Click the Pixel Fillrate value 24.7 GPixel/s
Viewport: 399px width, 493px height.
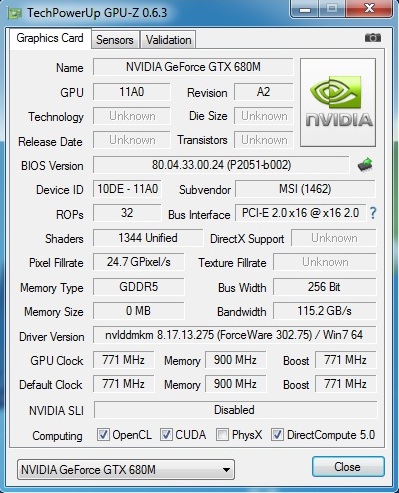(x=139, y=262)
